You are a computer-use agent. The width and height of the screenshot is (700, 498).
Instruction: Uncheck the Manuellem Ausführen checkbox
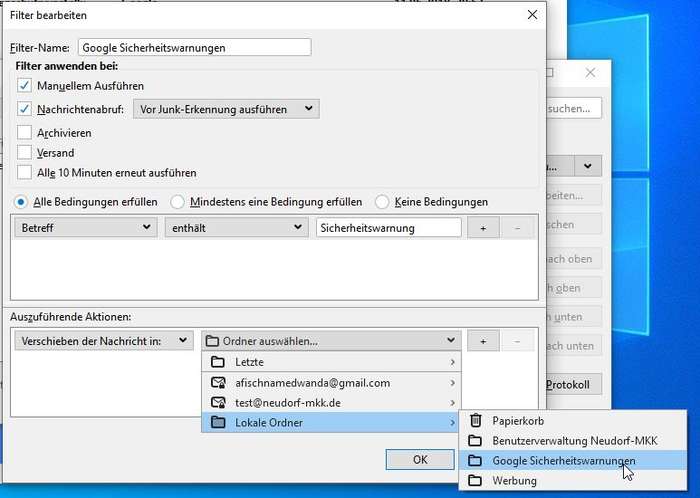[x=25, y=86]
